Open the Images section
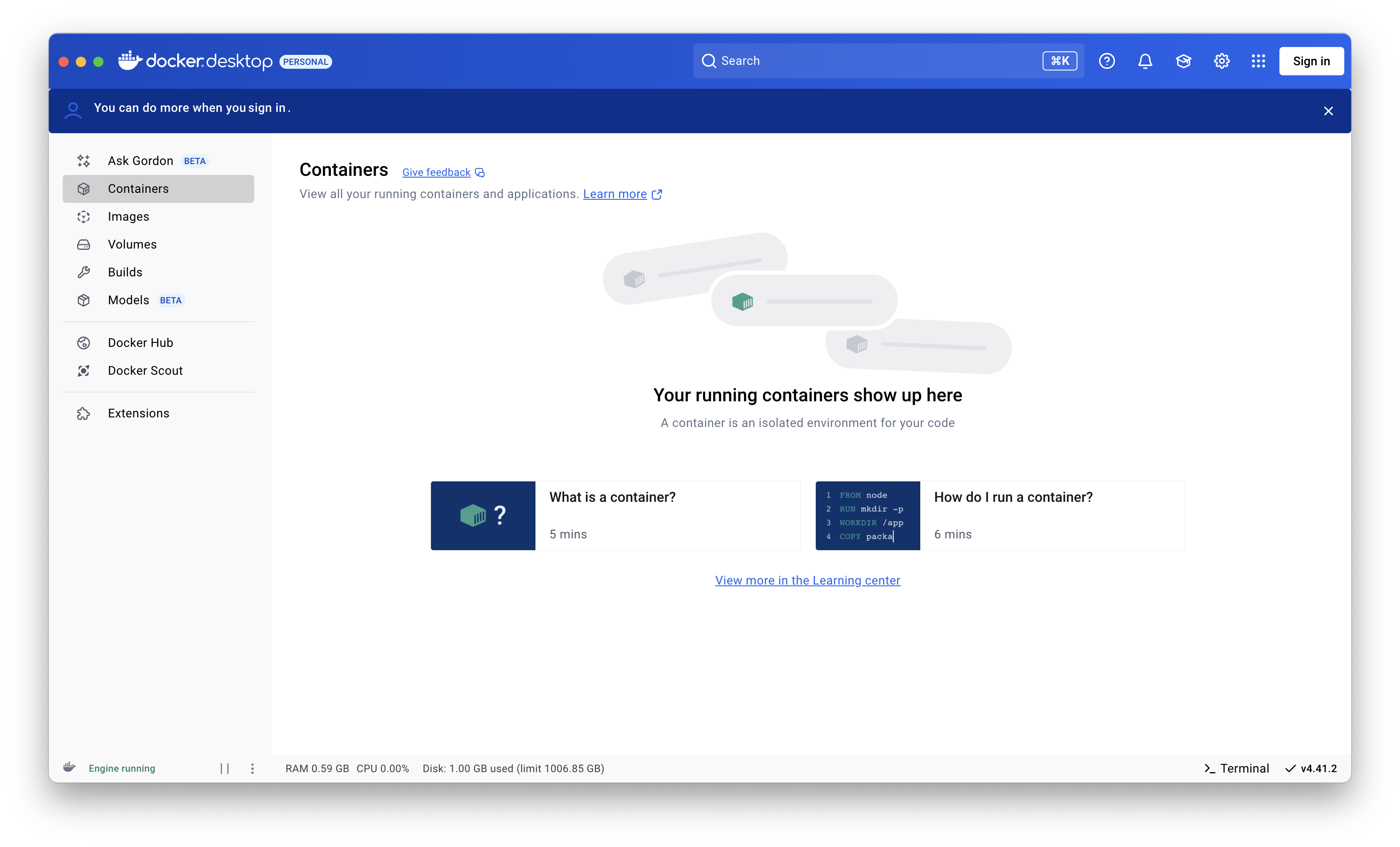Image resolution: width=1400 pixels, height=847 pixels. (x=128, y=216)
